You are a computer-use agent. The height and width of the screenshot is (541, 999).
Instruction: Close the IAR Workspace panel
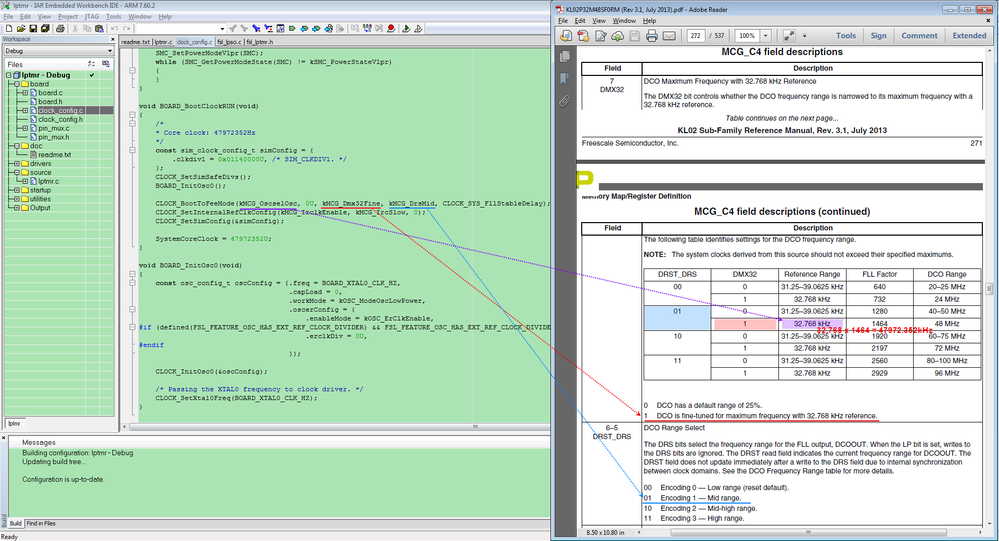pyautogui.click(x=112, y=40)
